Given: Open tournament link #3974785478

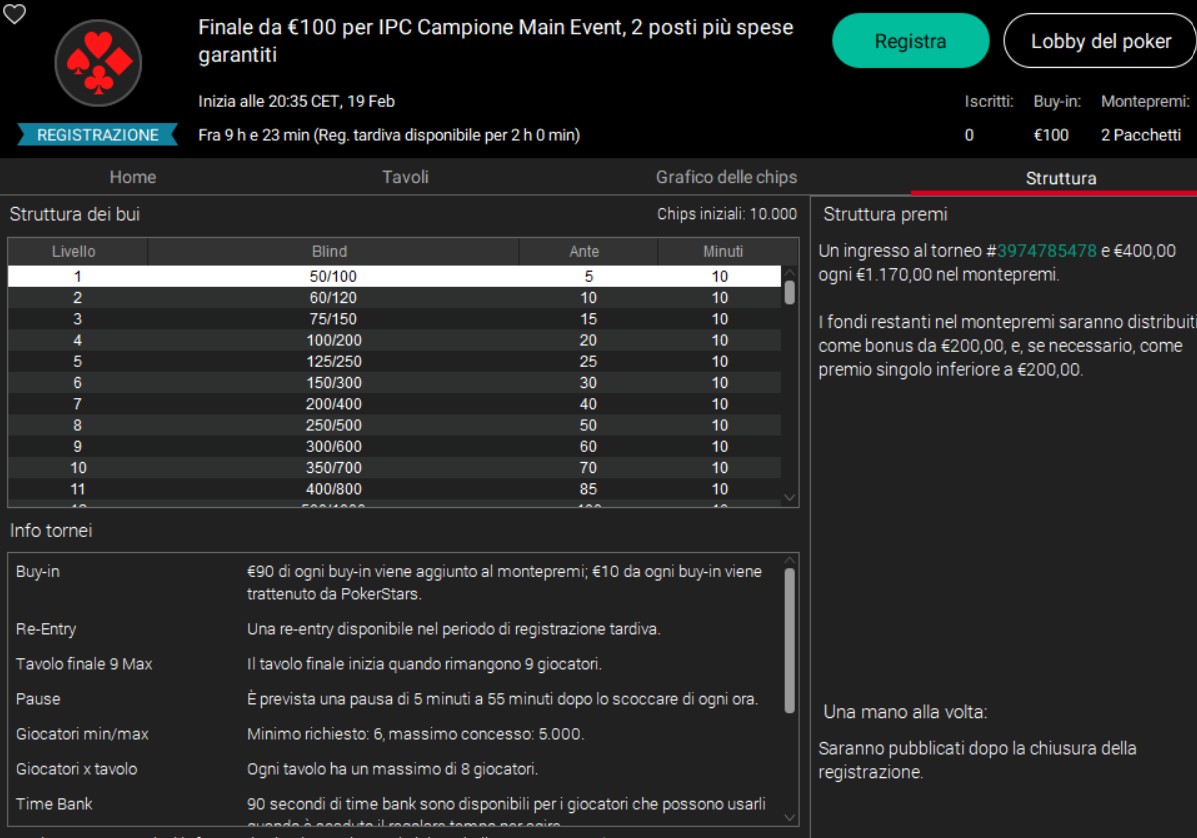Looking at the screenshot, I should 1046,251.
